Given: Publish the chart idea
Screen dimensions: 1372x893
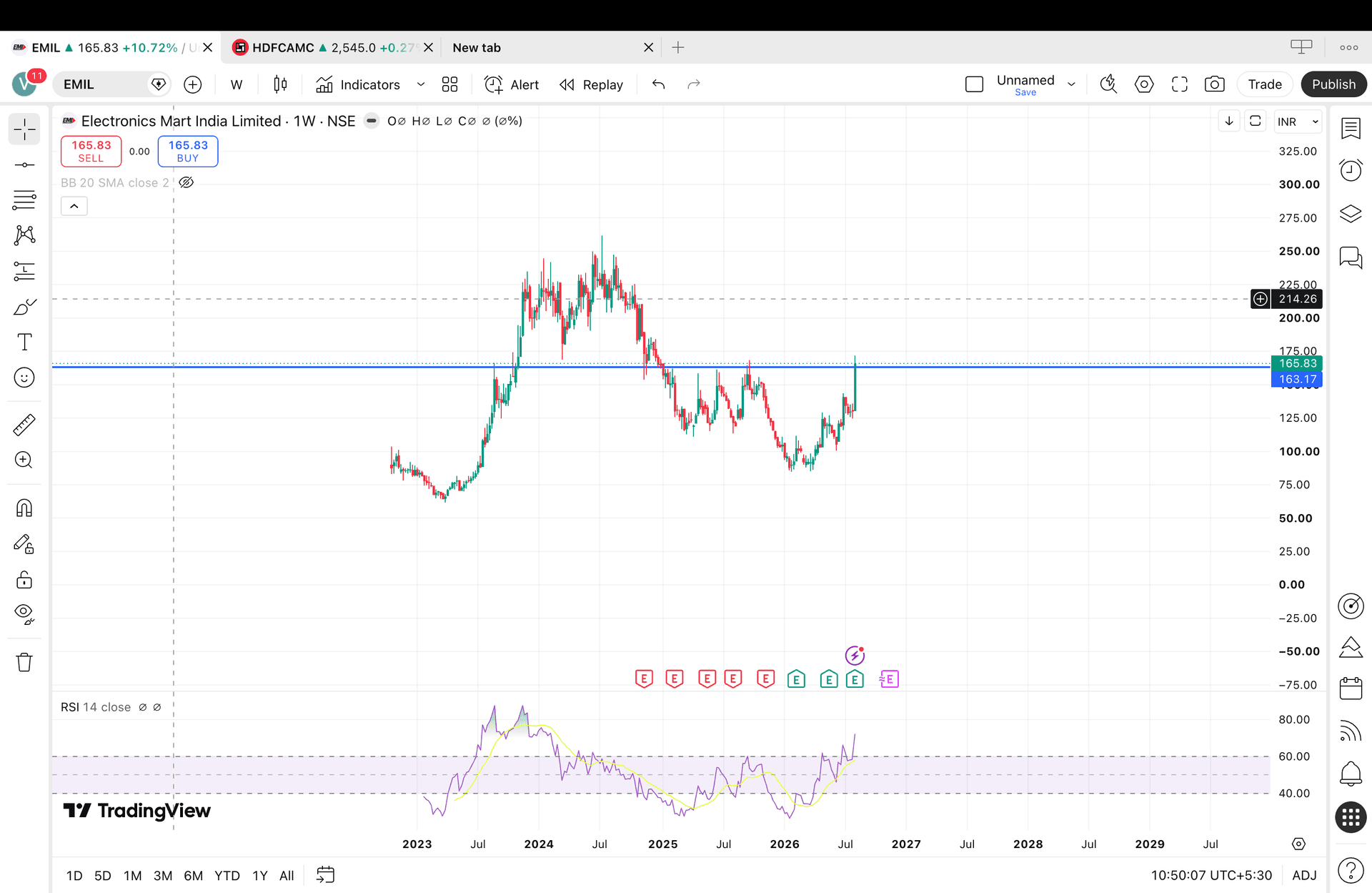Looking at the screenshot, I should tap(1333, 84).
